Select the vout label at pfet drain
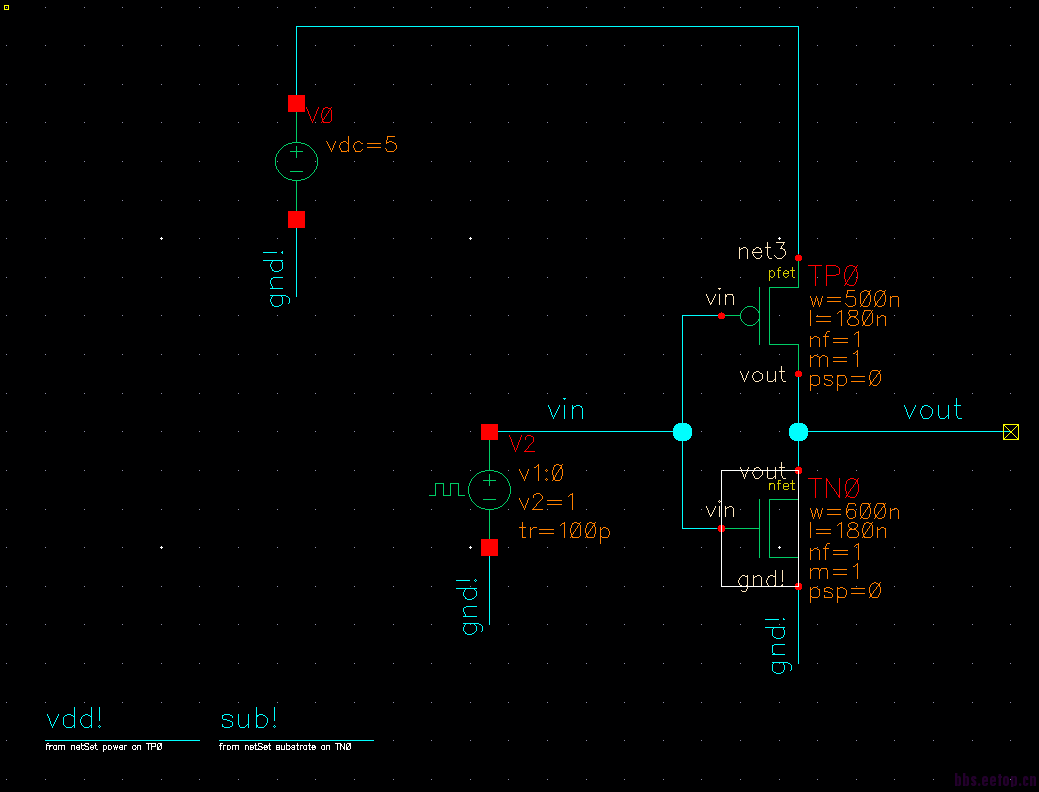Image resolution: width=1039 pixels, height=792 pixels. pyautogui.click(x=763, y=375)
